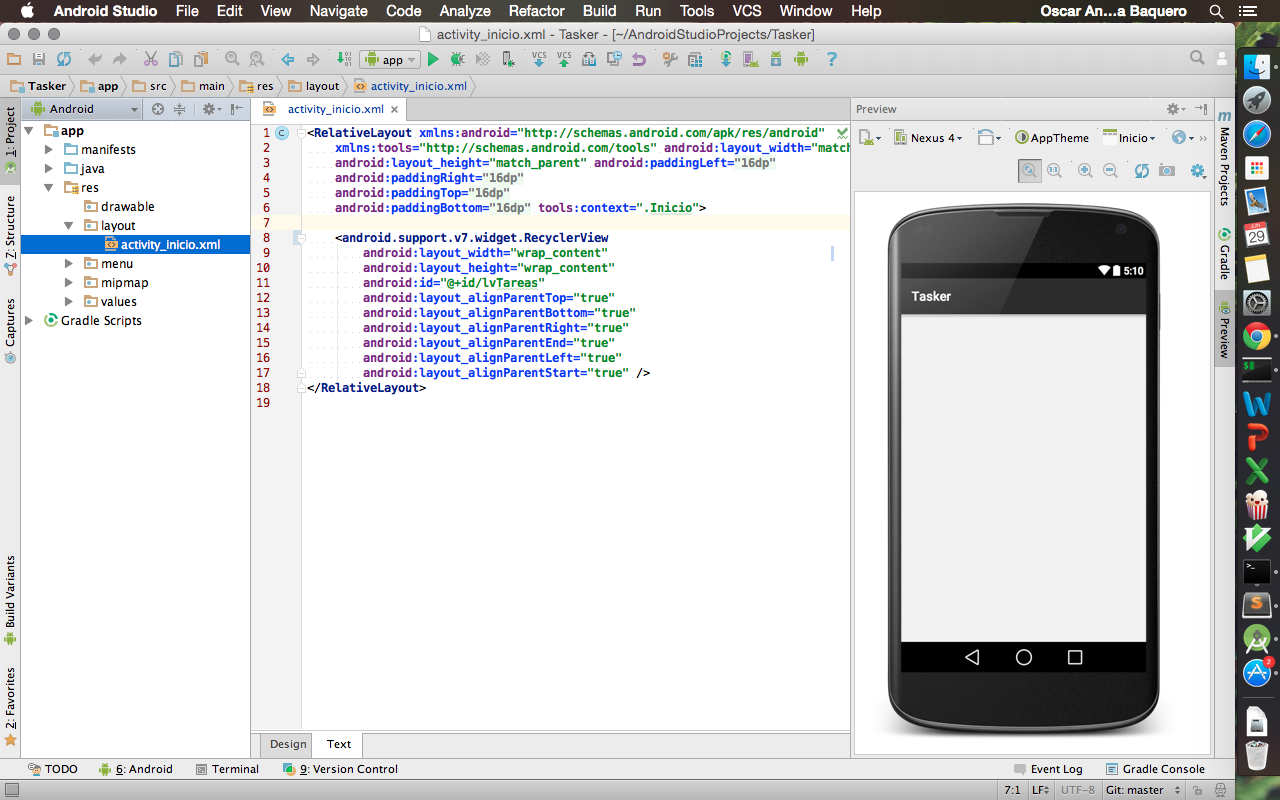Toggle the Build Variants tool window
This screenshot has width=1280, height=800.
pos(10,600)
